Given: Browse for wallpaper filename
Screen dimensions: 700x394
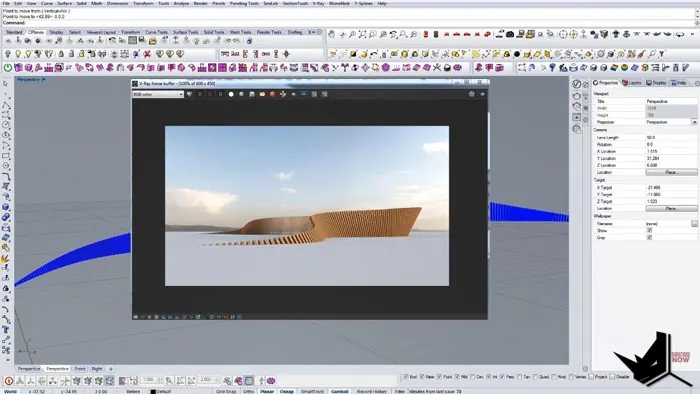Looking at the screenshot, I should 694,224.
